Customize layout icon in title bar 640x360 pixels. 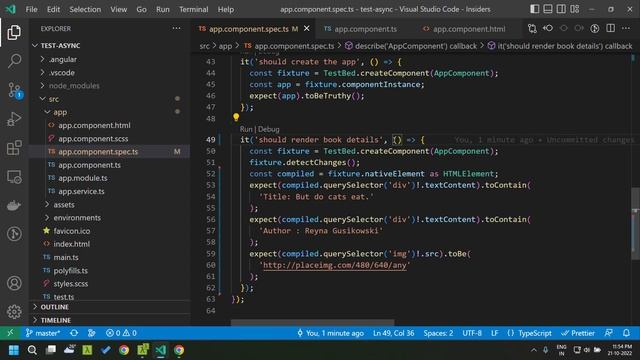click(x=575, y=9)
